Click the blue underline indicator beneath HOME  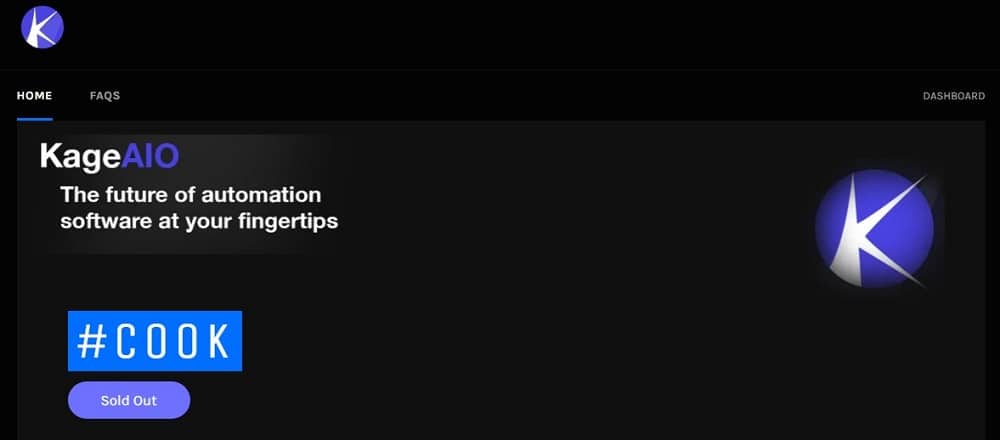click(34, 119)
